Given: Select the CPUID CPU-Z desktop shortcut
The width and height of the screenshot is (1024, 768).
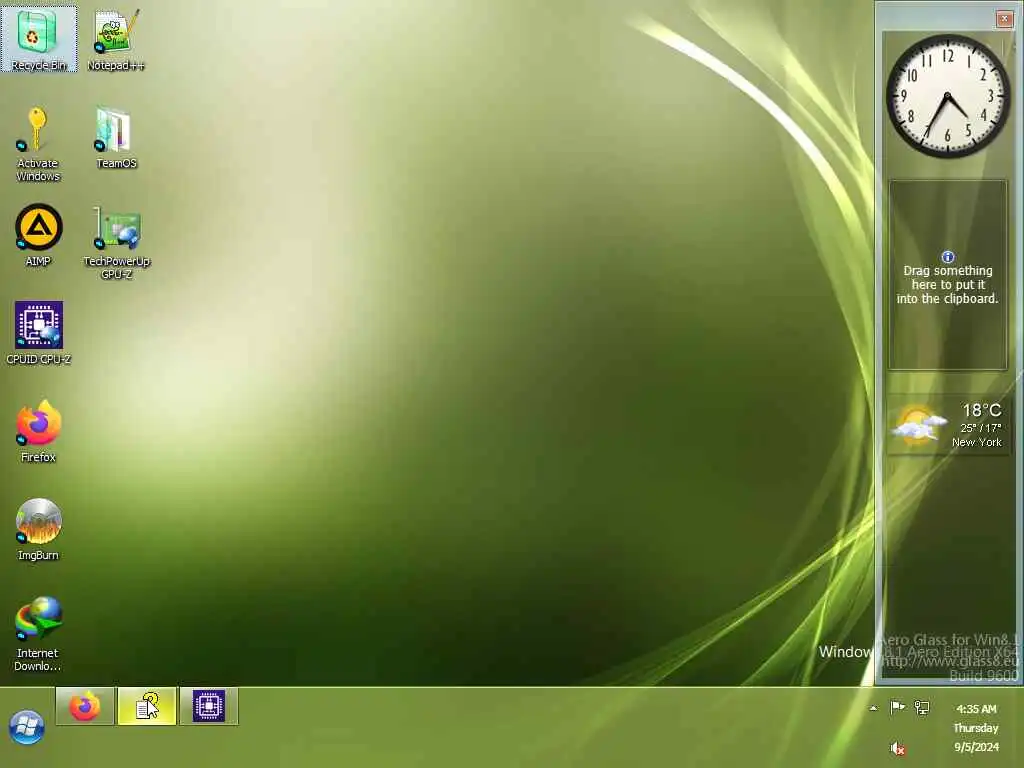Looking at the screenshot, I should 39,333.
